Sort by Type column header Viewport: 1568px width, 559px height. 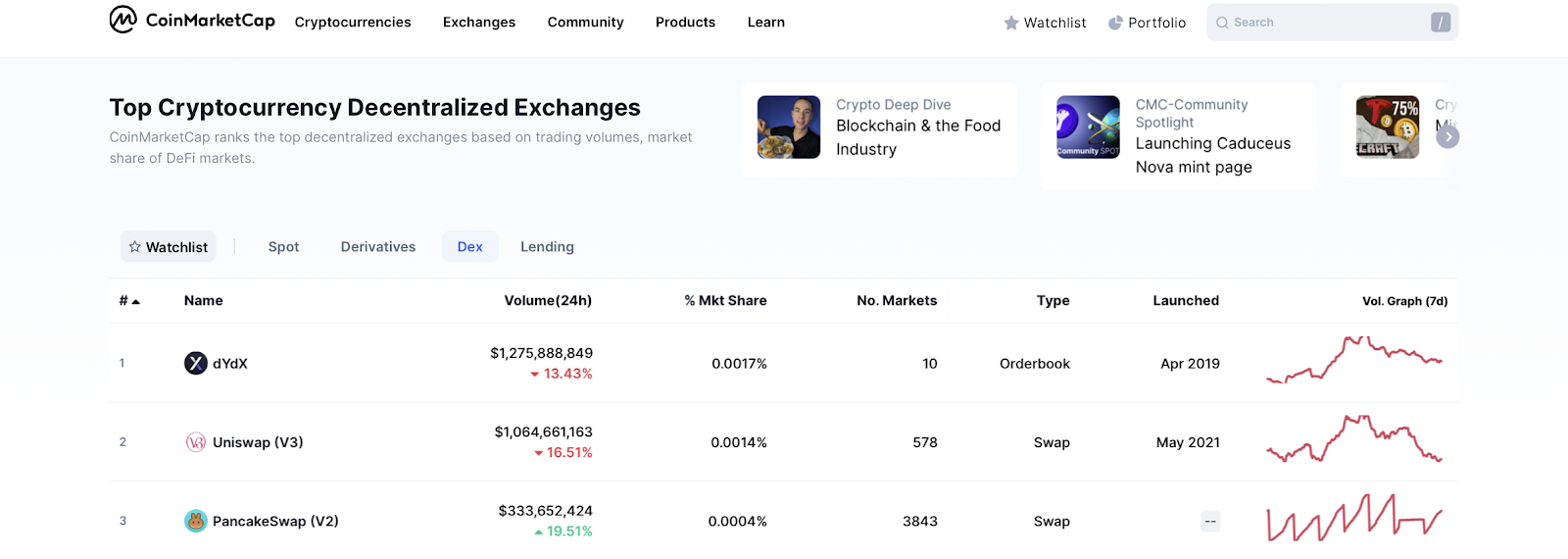1053,301
